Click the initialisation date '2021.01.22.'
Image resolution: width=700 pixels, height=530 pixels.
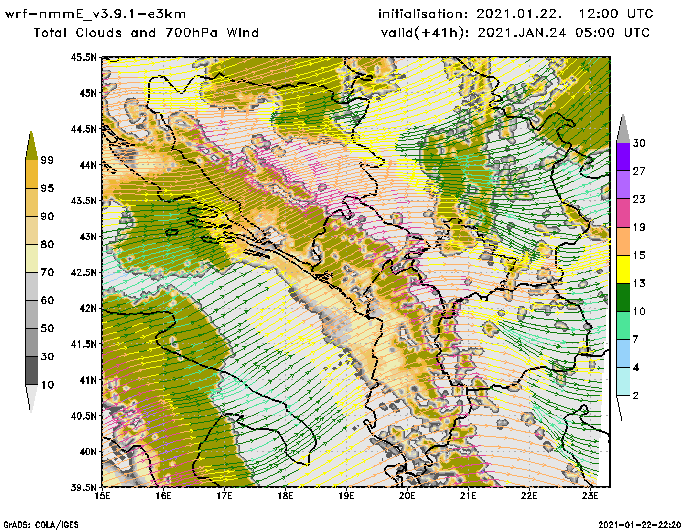[x=518, y=14]
